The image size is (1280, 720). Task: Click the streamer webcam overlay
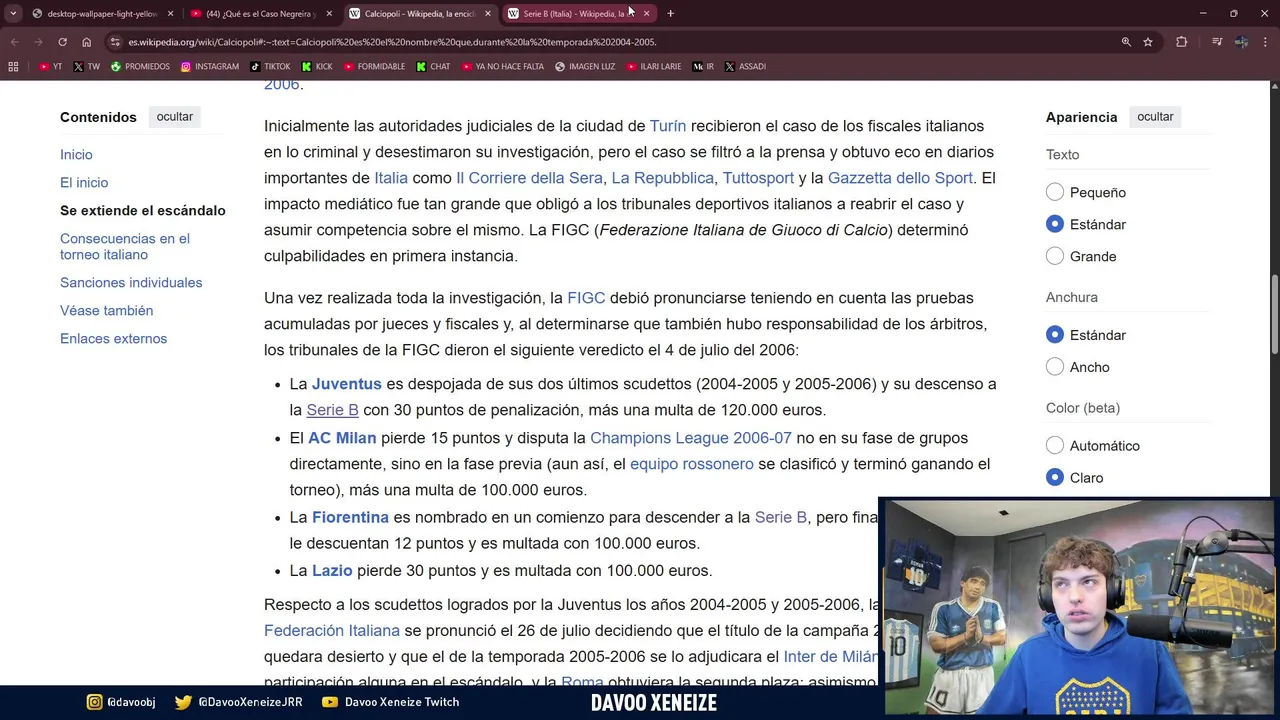tap(1078, 608)
